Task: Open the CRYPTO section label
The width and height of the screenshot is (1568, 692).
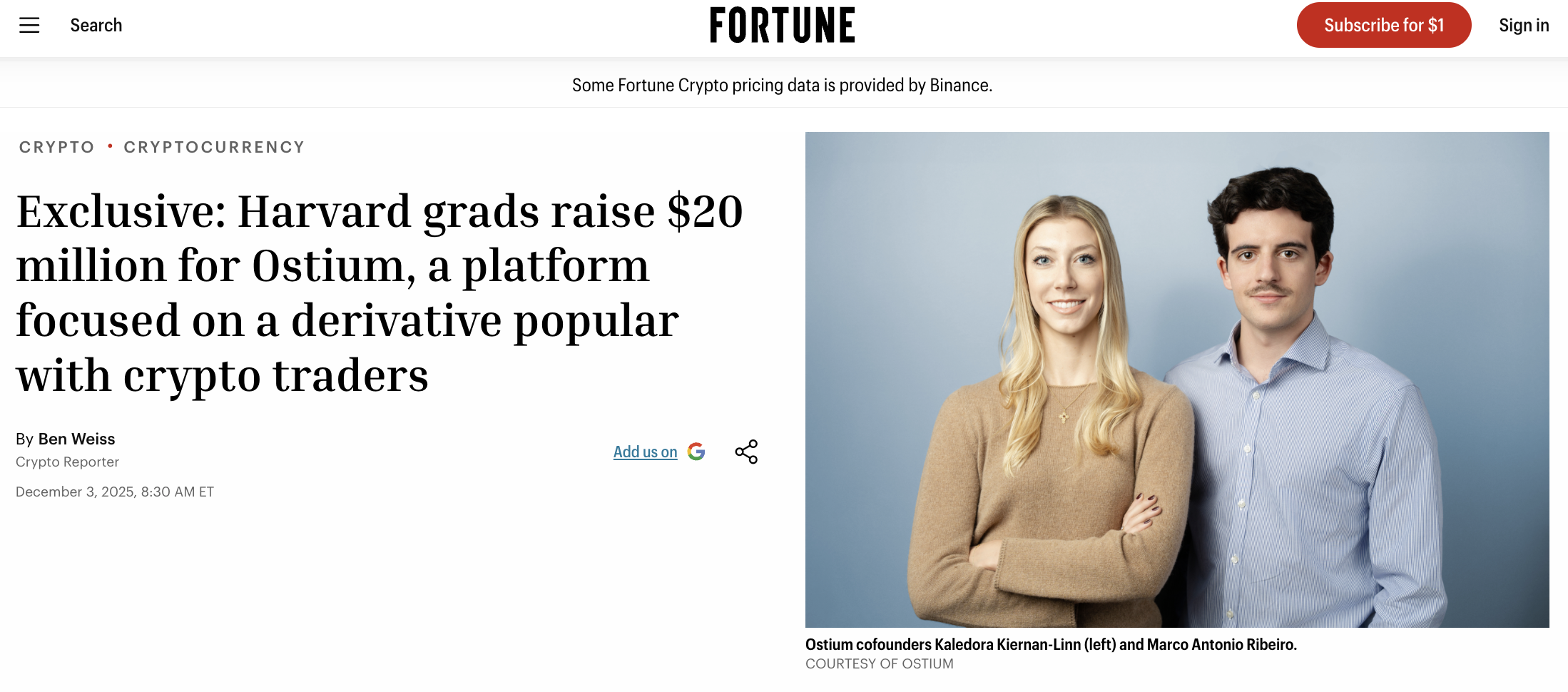Action: coord(56,147)
